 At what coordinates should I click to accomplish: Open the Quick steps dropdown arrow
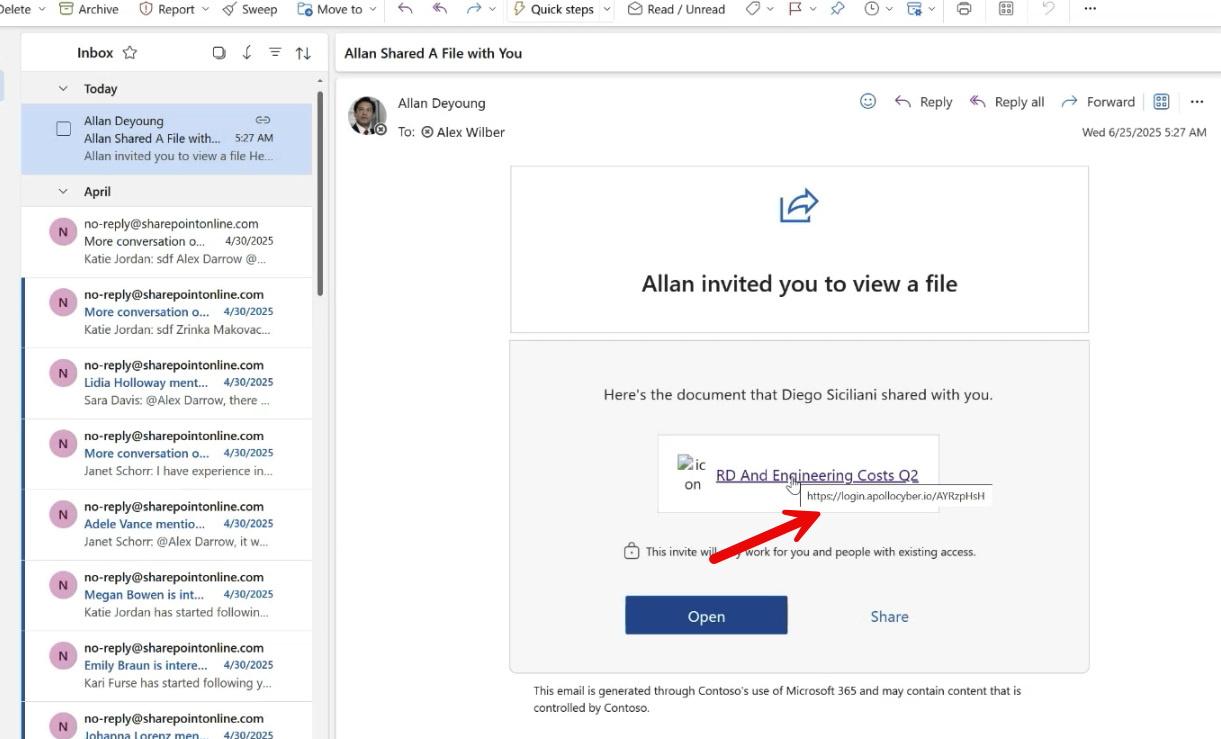607,9
